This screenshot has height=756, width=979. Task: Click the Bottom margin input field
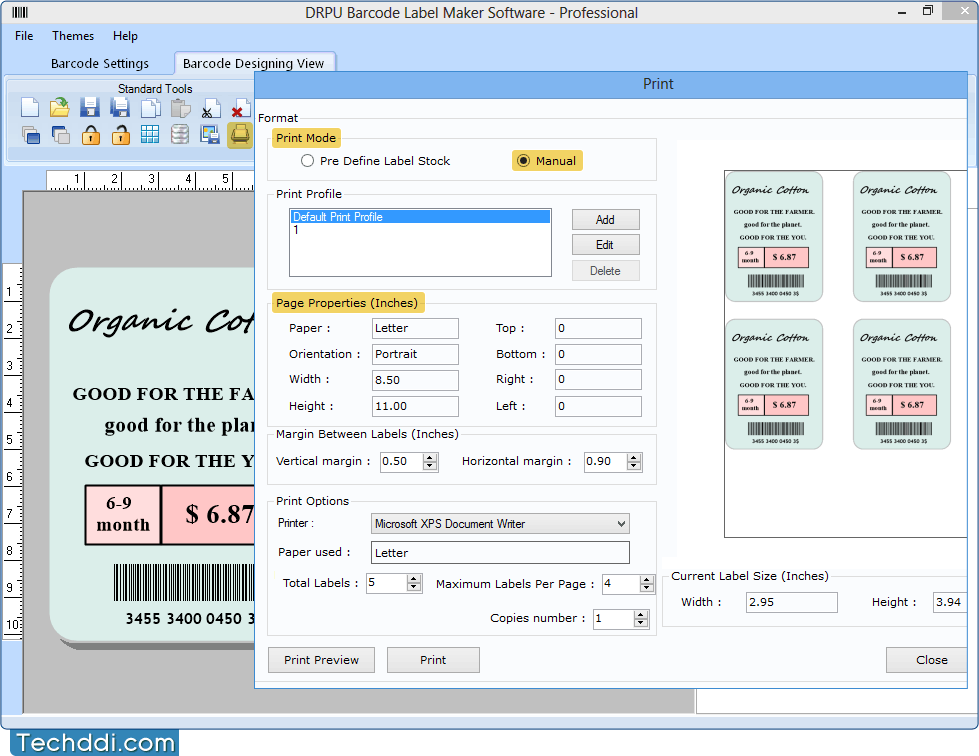[x=598, y=354]
